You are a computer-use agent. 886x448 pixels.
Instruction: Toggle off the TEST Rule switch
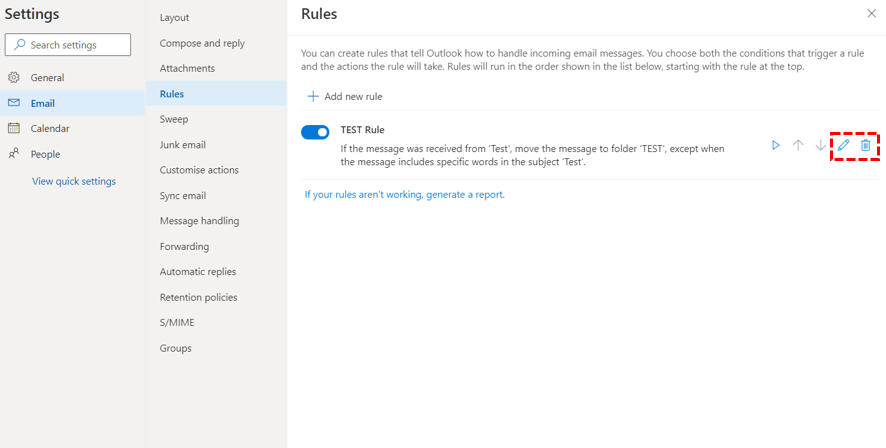(x=315, y=132)
